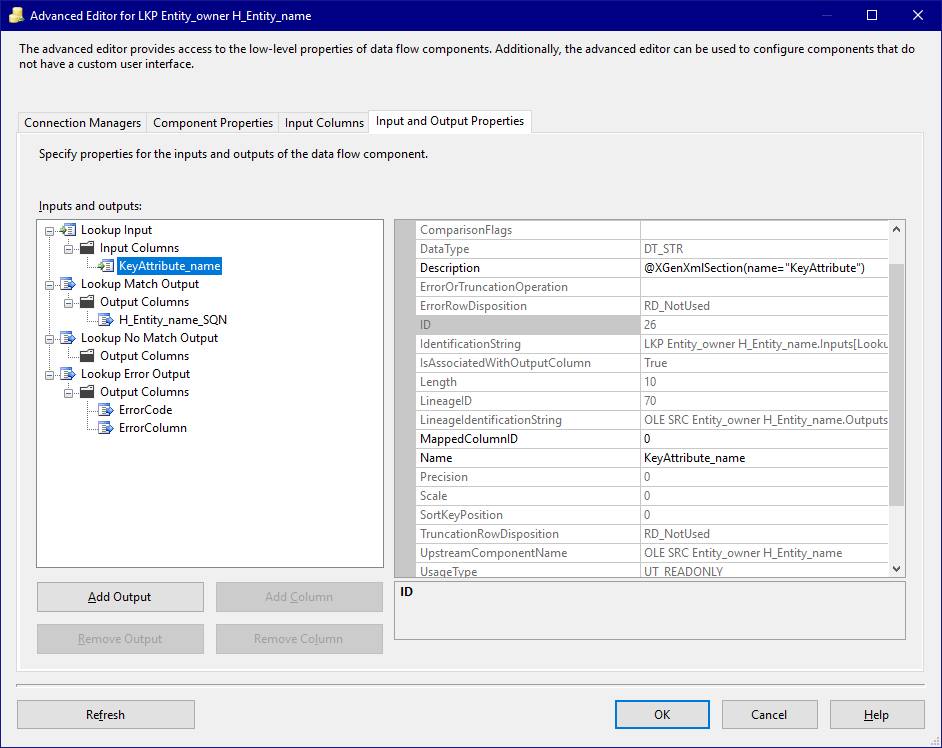The image size is (942, 748).
Task: Click the H_Entity_name_SQN output column icon
Action: pyautogui.click(x=106, y=320)
